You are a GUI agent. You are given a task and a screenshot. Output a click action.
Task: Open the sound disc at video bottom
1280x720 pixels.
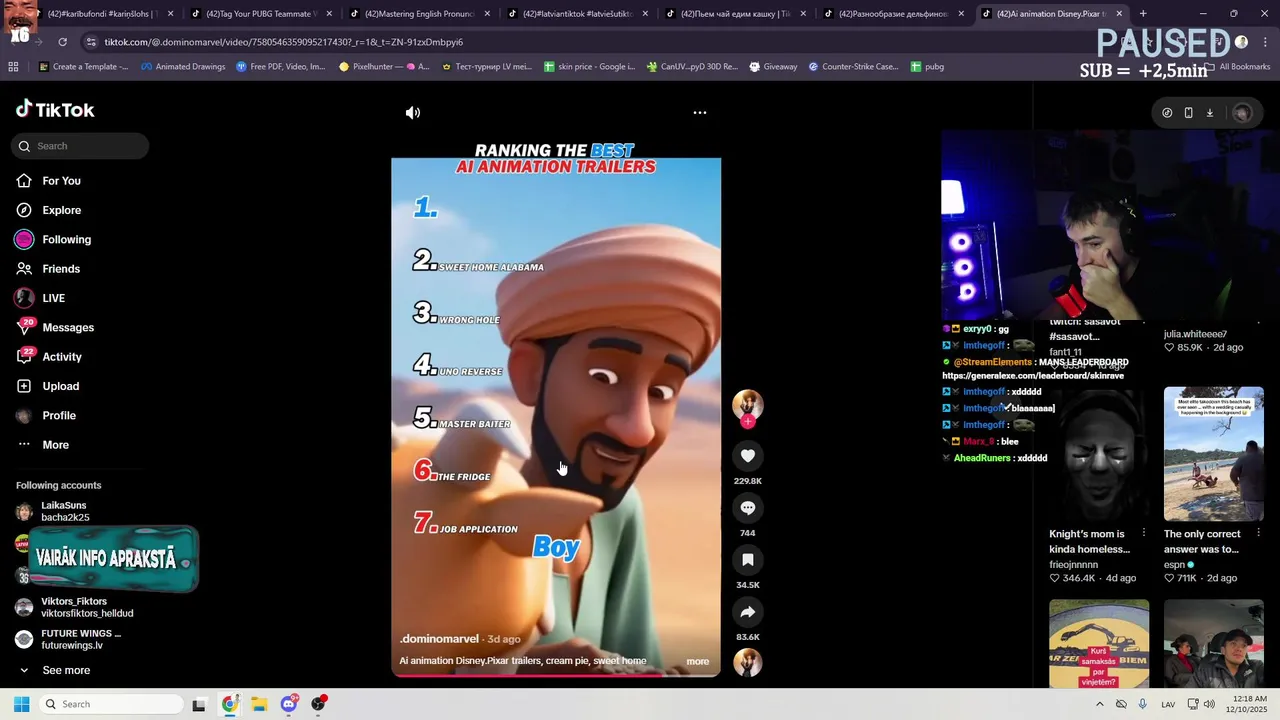(x=748, y=662)
